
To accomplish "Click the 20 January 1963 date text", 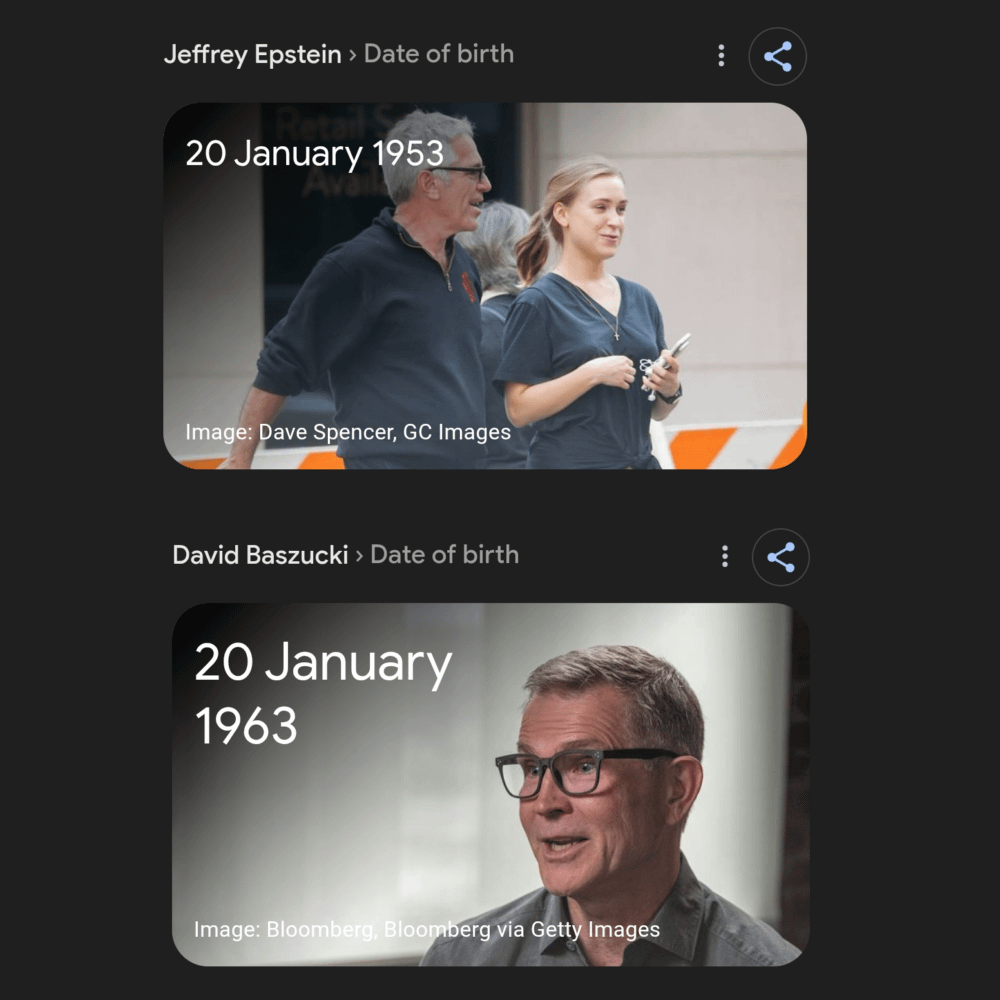I will coord(323,693).
